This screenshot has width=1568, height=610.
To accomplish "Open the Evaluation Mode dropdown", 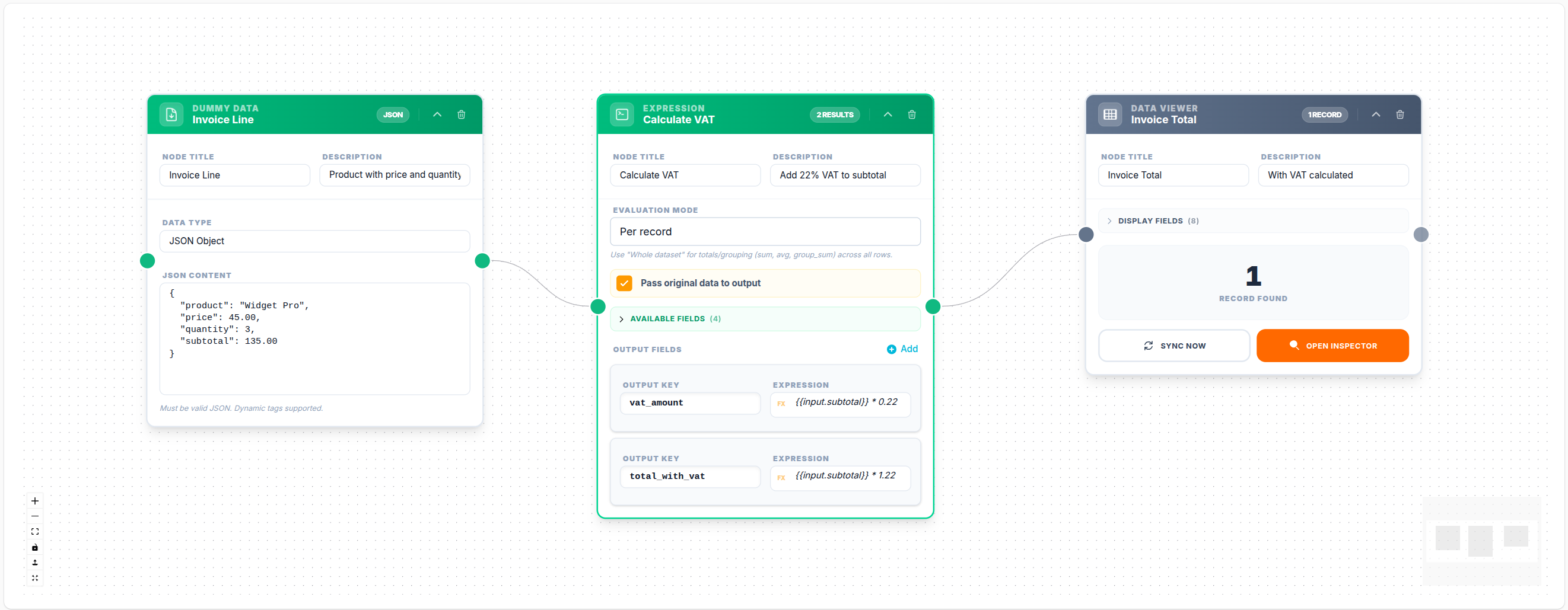I will 765,232.
